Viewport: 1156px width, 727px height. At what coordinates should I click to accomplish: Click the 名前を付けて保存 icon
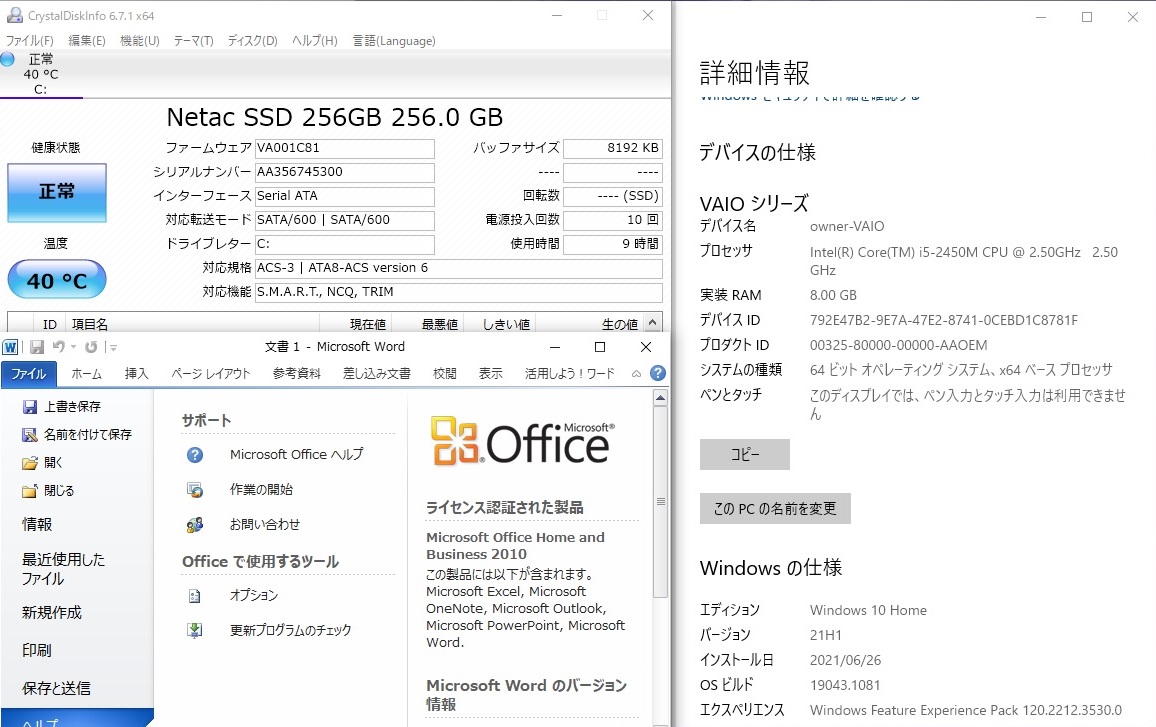pos(29,434)
